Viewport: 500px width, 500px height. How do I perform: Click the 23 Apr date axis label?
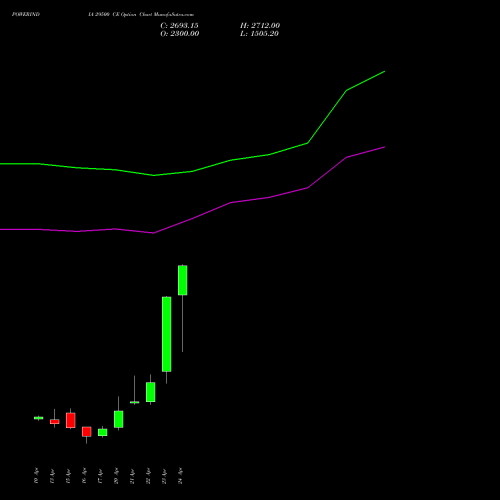pos(164,476)
